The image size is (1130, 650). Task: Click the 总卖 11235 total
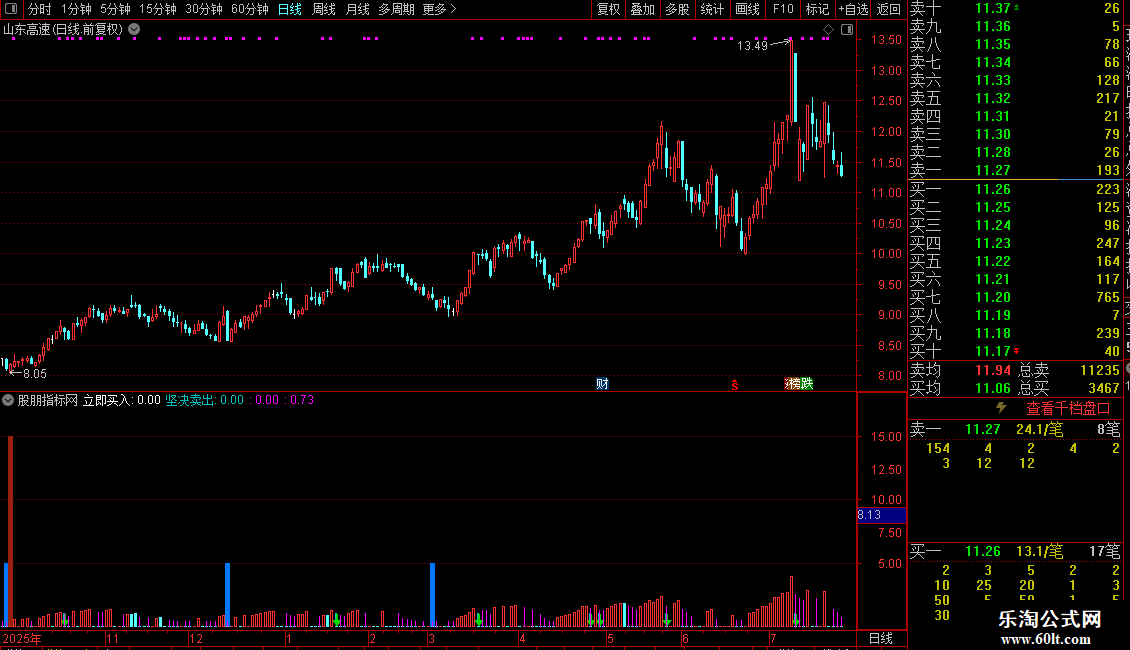point(1100,370)
